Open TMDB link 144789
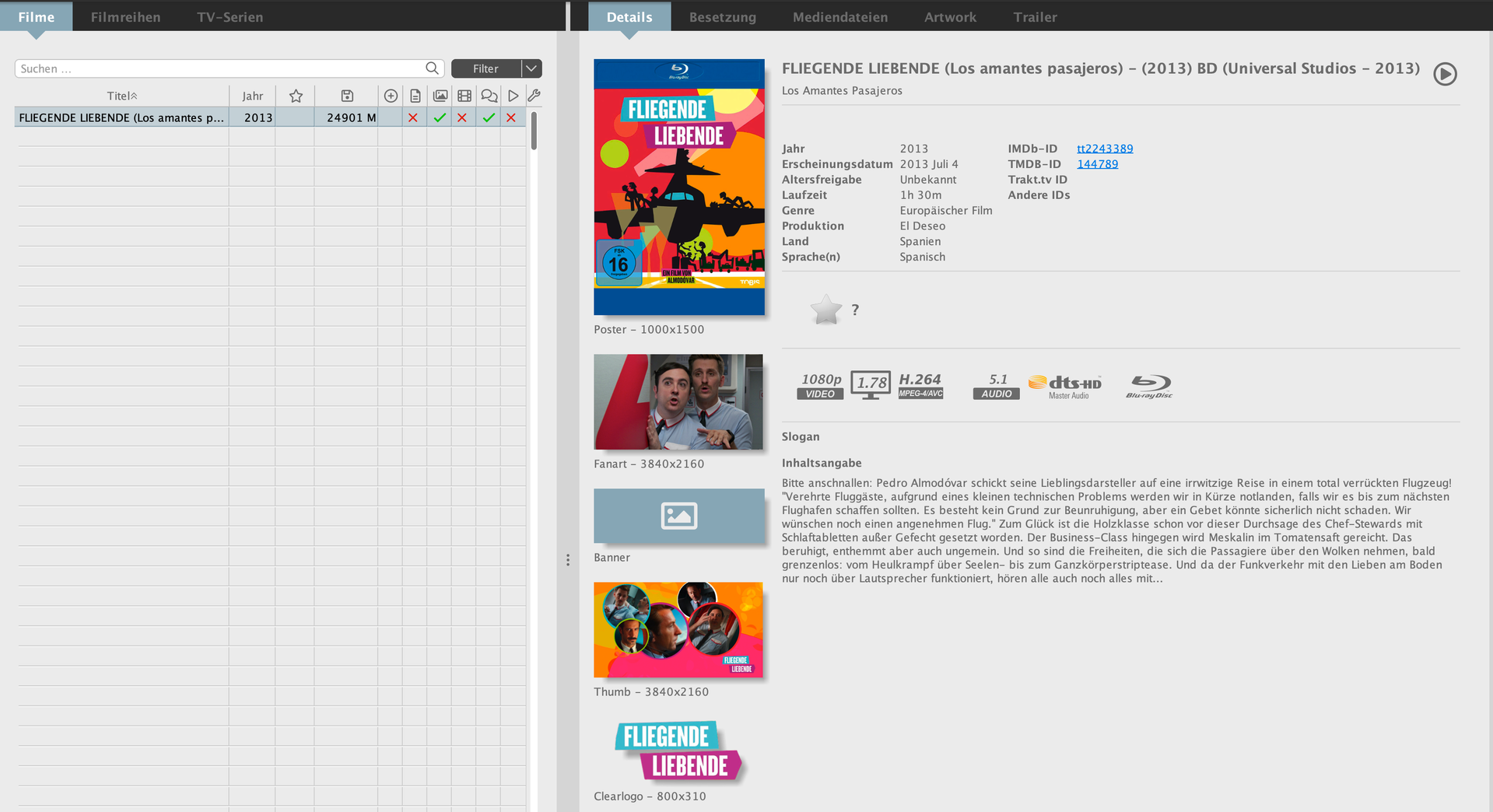Image resolution: width=1493 pixels, height=812 pixels. [1097, 164]
